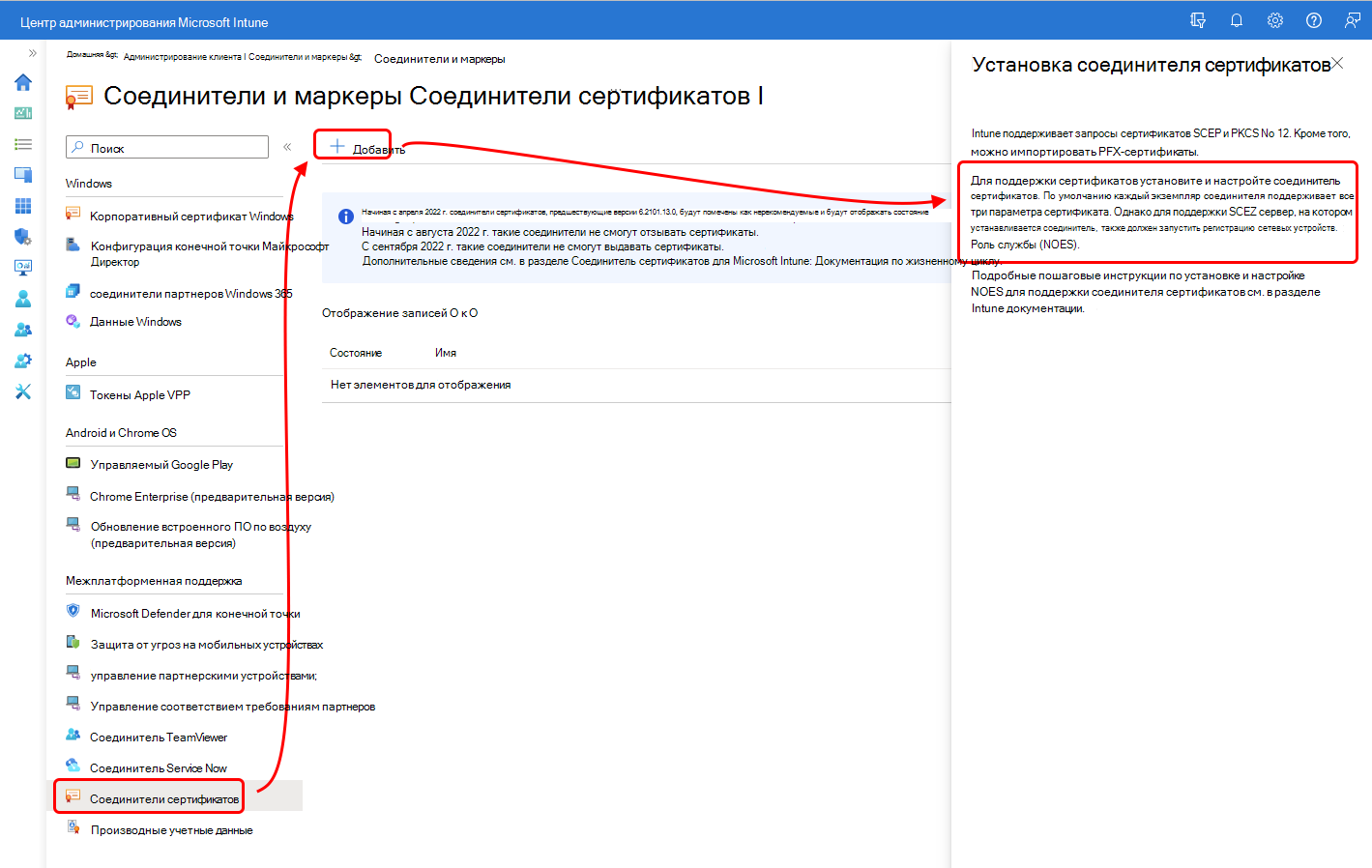Click Токены Apple VPP icon
This screenshot has height=868, width=1372.
tap(73, 392)
